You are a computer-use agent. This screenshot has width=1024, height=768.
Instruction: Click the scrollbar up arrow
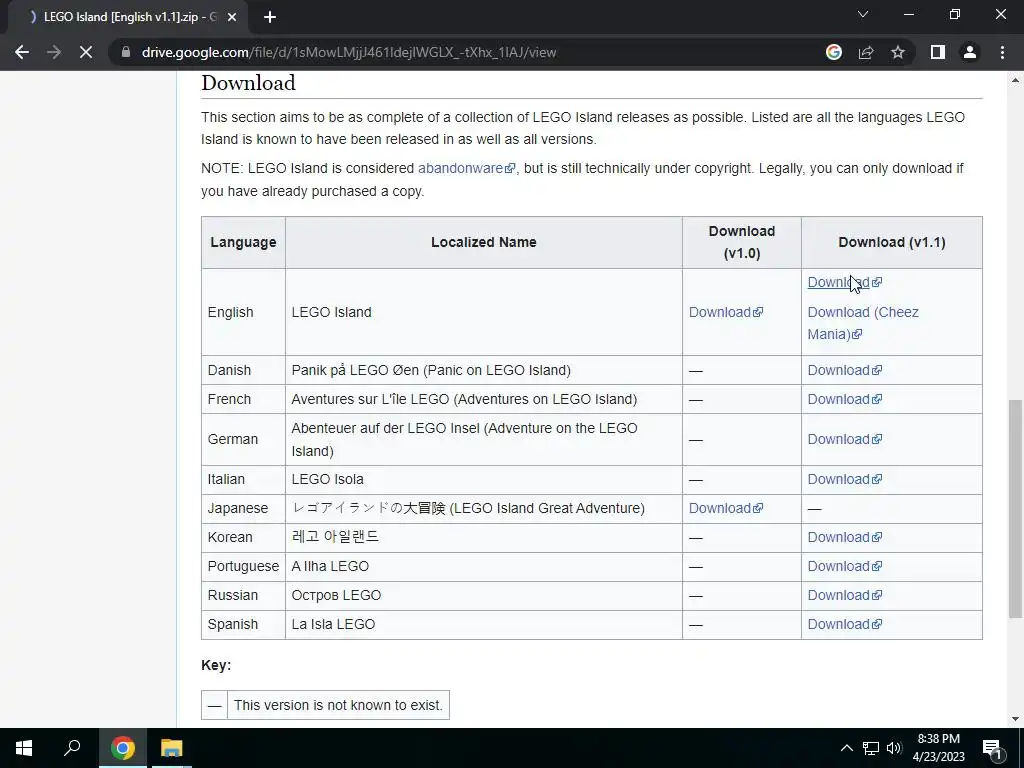coord(1016,80)
